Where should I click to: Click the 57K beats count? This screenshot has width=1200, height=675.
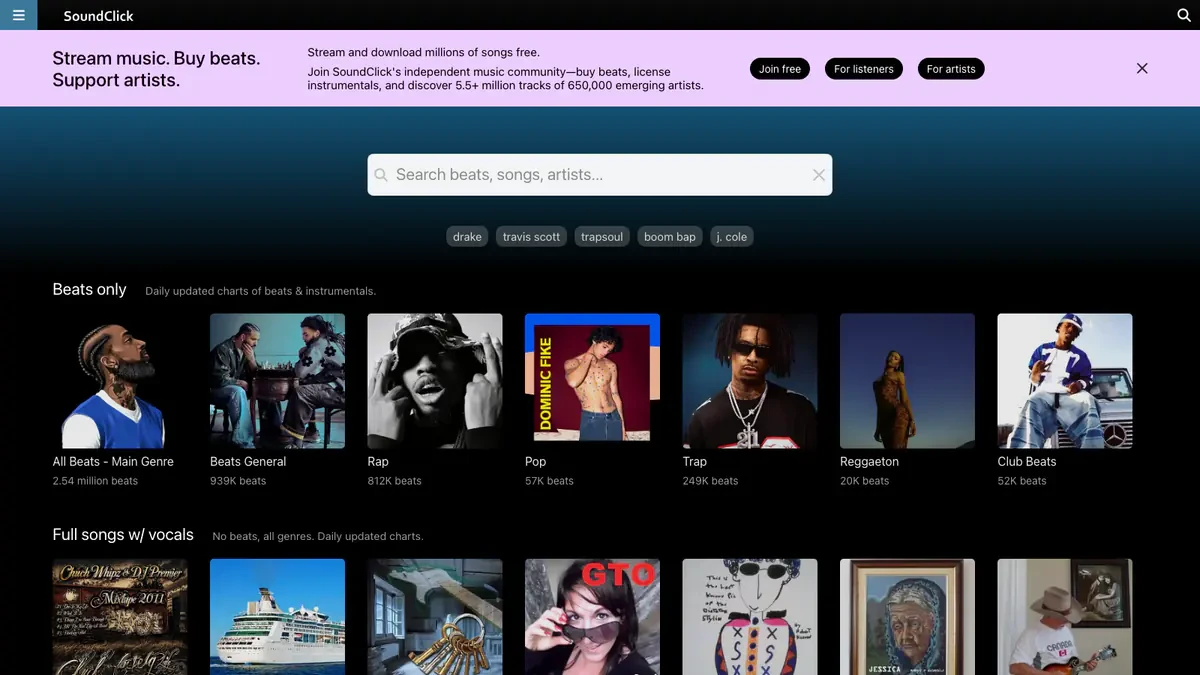(x=549, y=481)
